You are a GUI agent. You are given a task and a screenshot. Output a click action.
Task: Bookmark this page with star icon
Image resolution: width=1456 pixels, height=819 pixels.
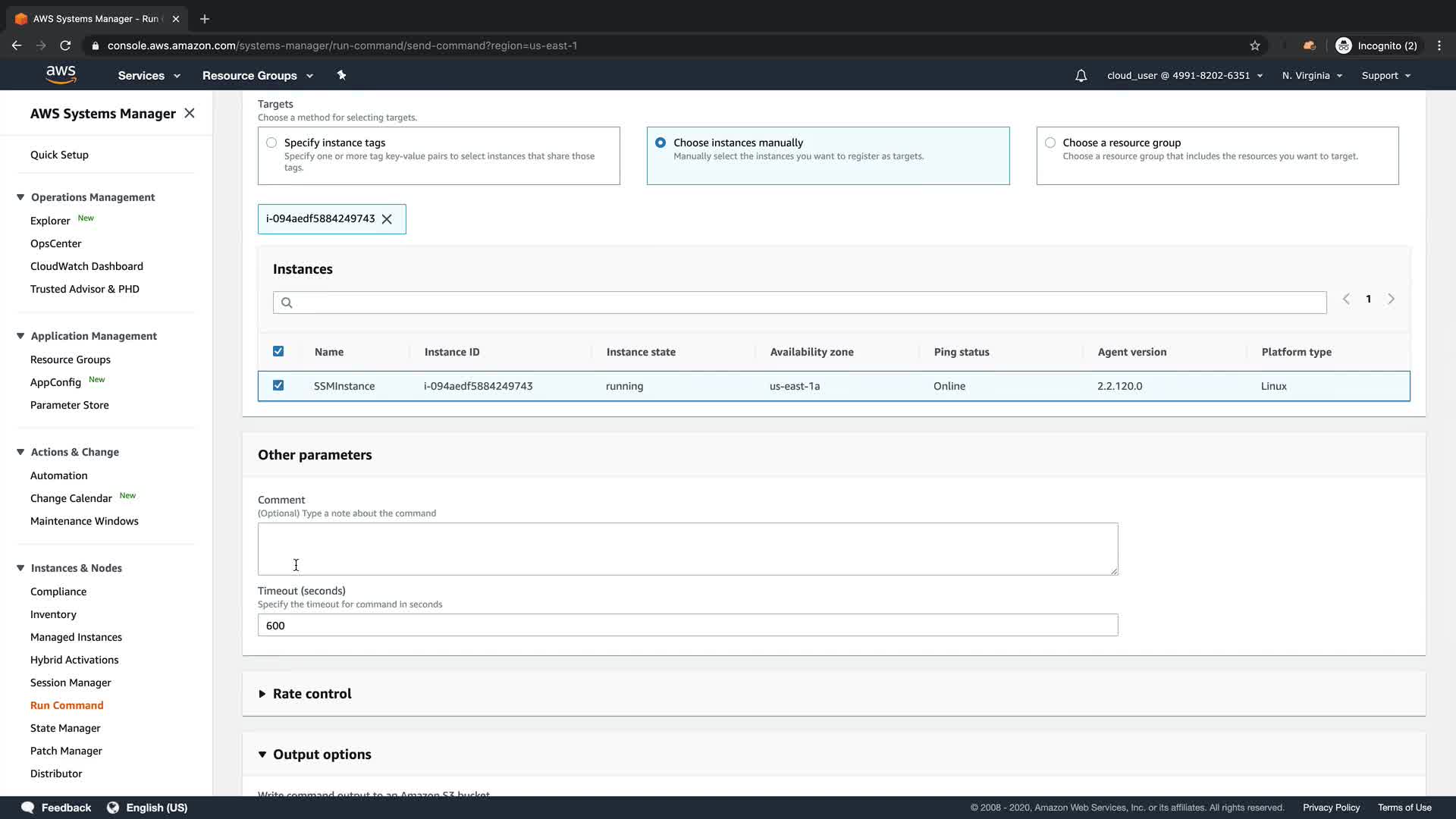[1255, 45]
